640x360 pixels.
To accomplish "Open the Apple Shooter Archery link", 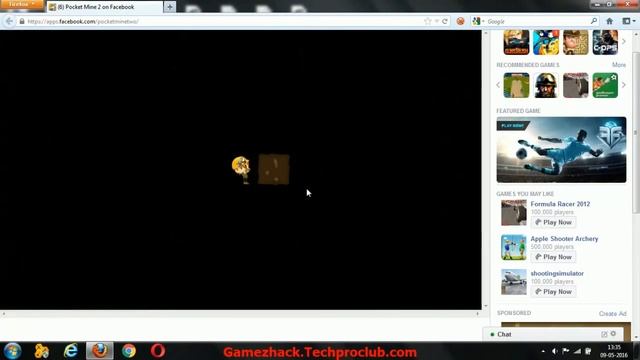I will coord(564,238).
